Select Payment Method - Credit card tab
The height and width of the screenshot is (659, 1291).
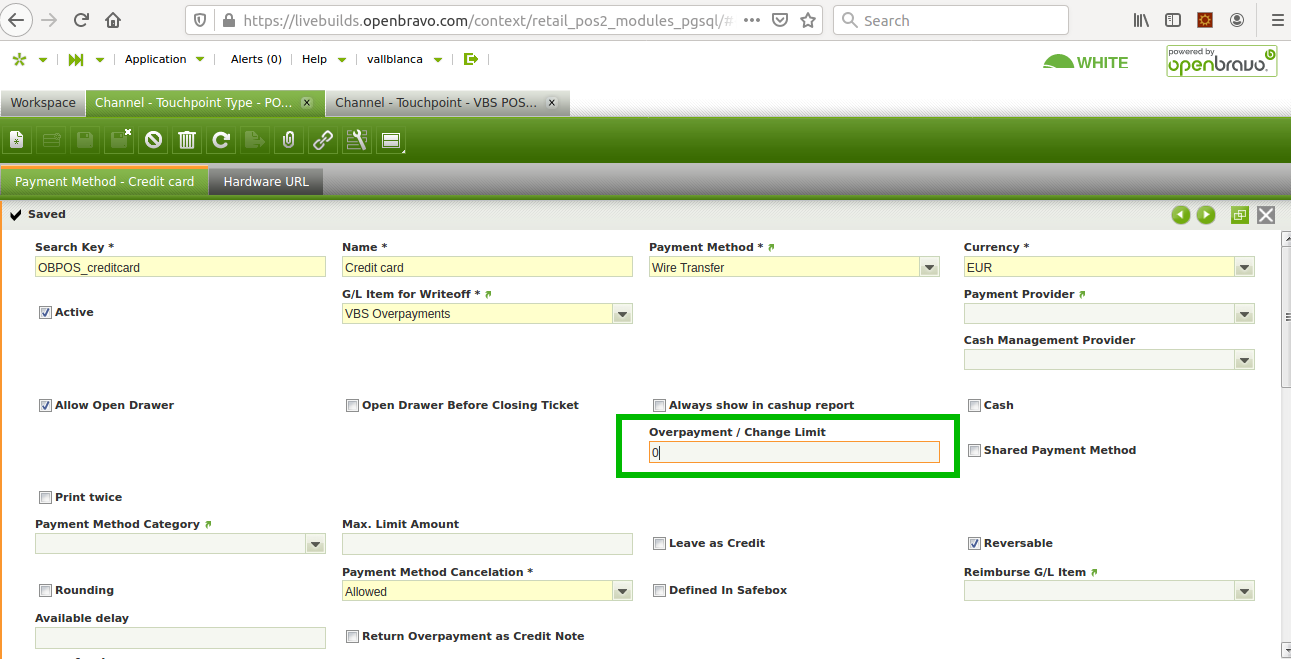[x=104, y=182]
